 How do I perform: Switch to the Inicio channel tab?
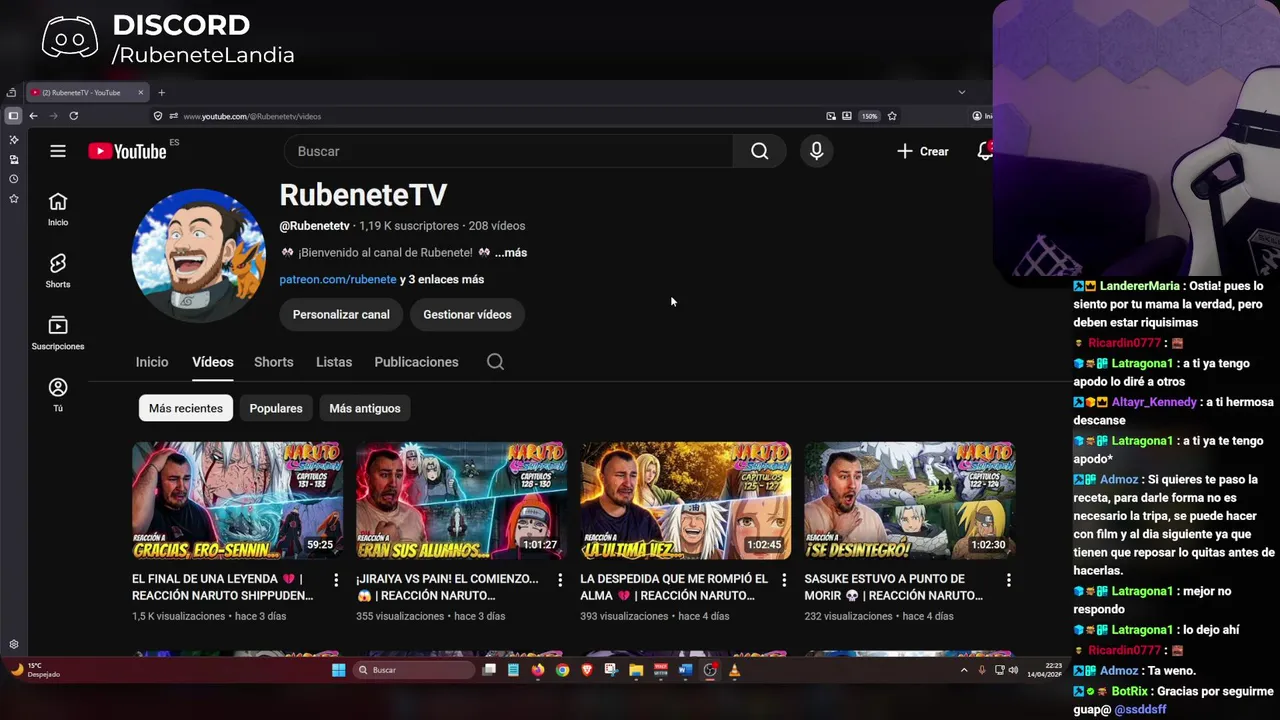tap(152, 362)
